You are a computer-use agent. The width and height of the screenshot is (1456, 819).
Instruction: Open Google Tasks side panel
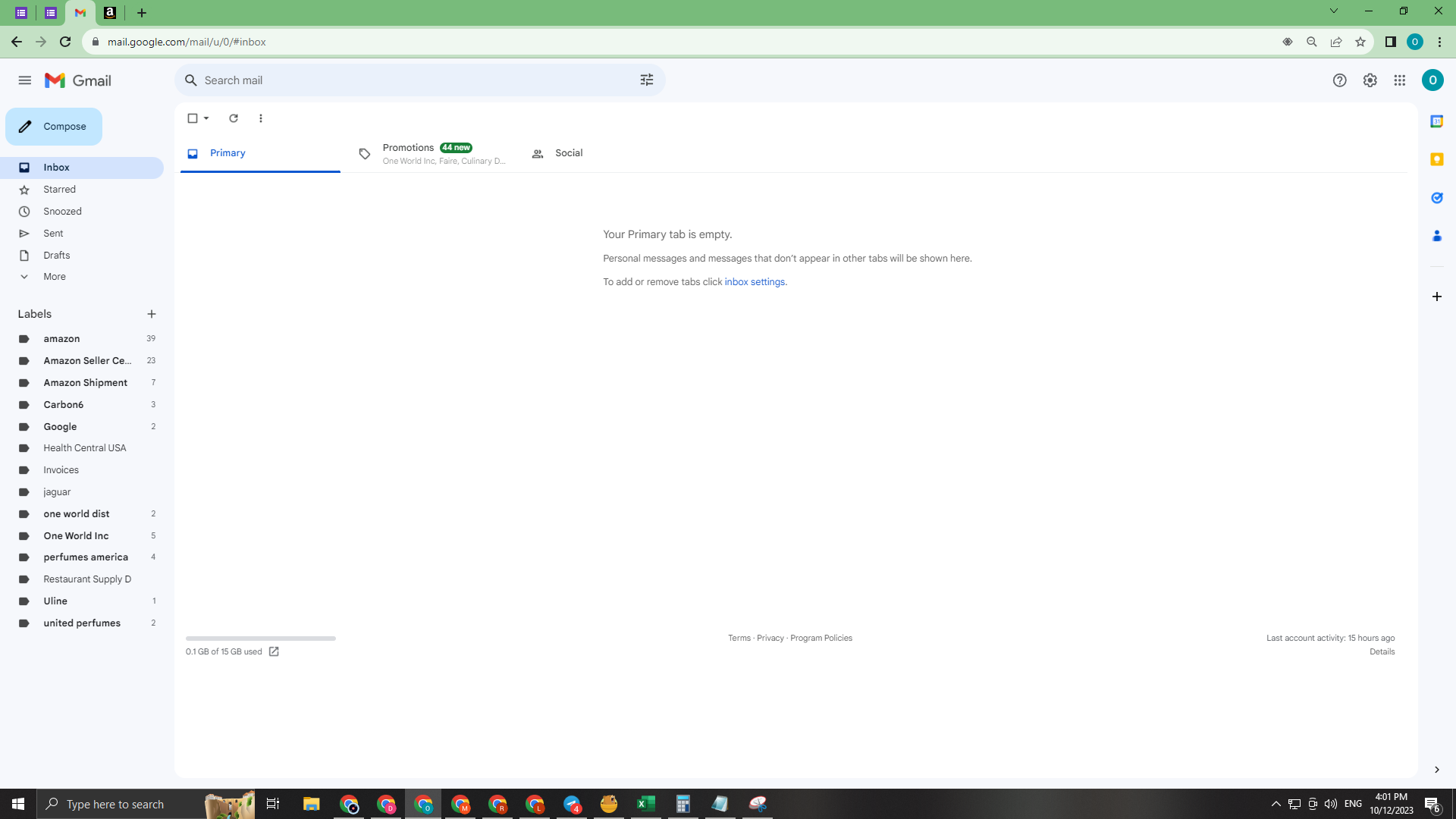coord(1437,198)
